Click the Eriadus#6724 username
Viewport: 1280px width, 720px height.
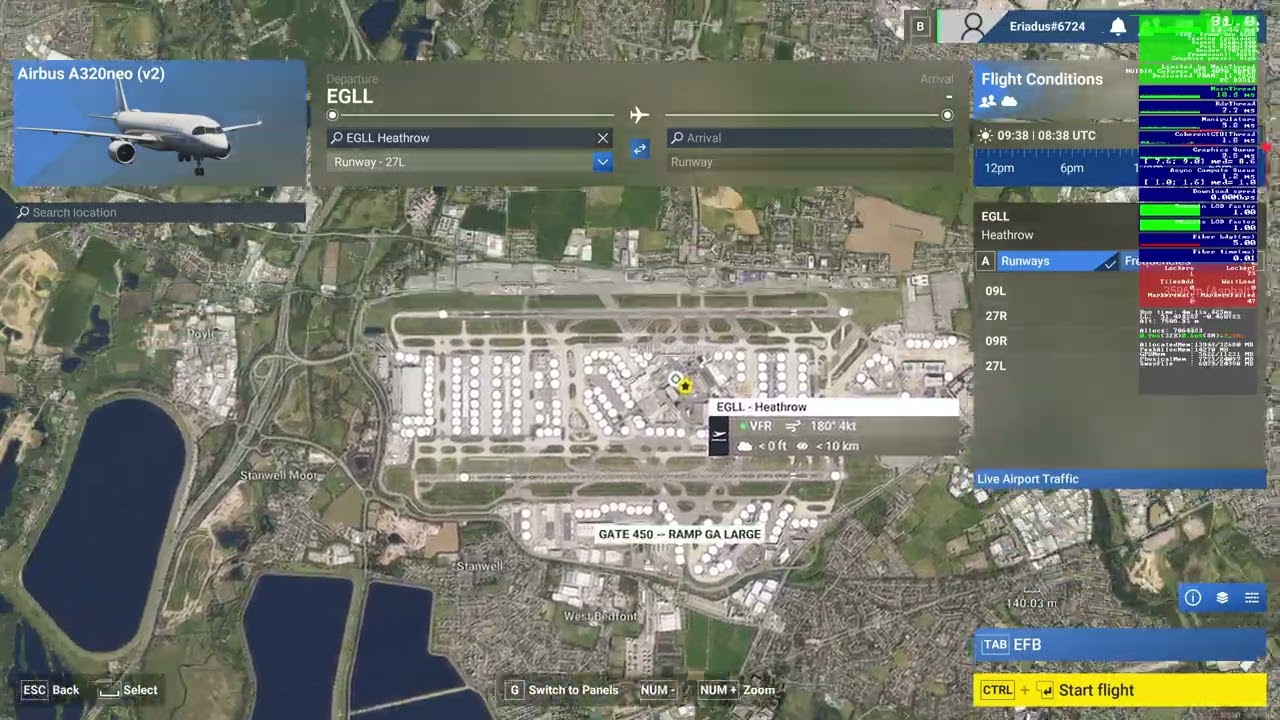1047,27
